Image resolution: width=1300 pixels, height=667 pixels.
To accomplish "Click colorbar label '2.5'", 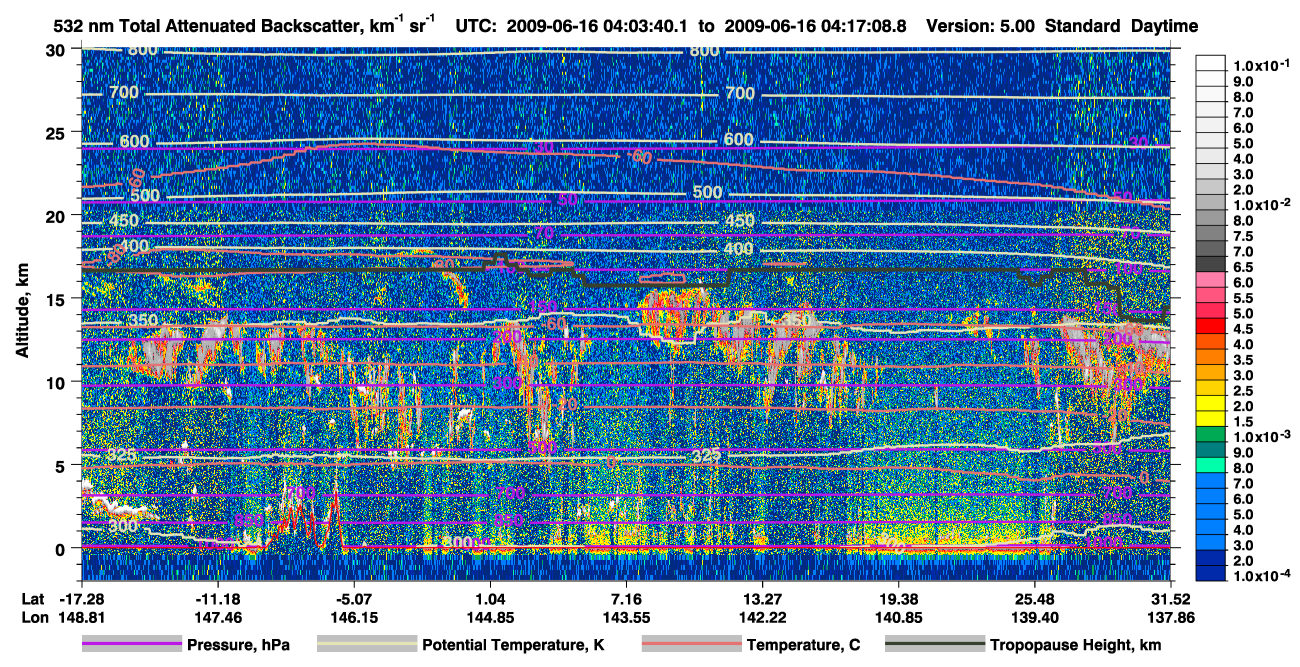I will (x=1242, y=391).
